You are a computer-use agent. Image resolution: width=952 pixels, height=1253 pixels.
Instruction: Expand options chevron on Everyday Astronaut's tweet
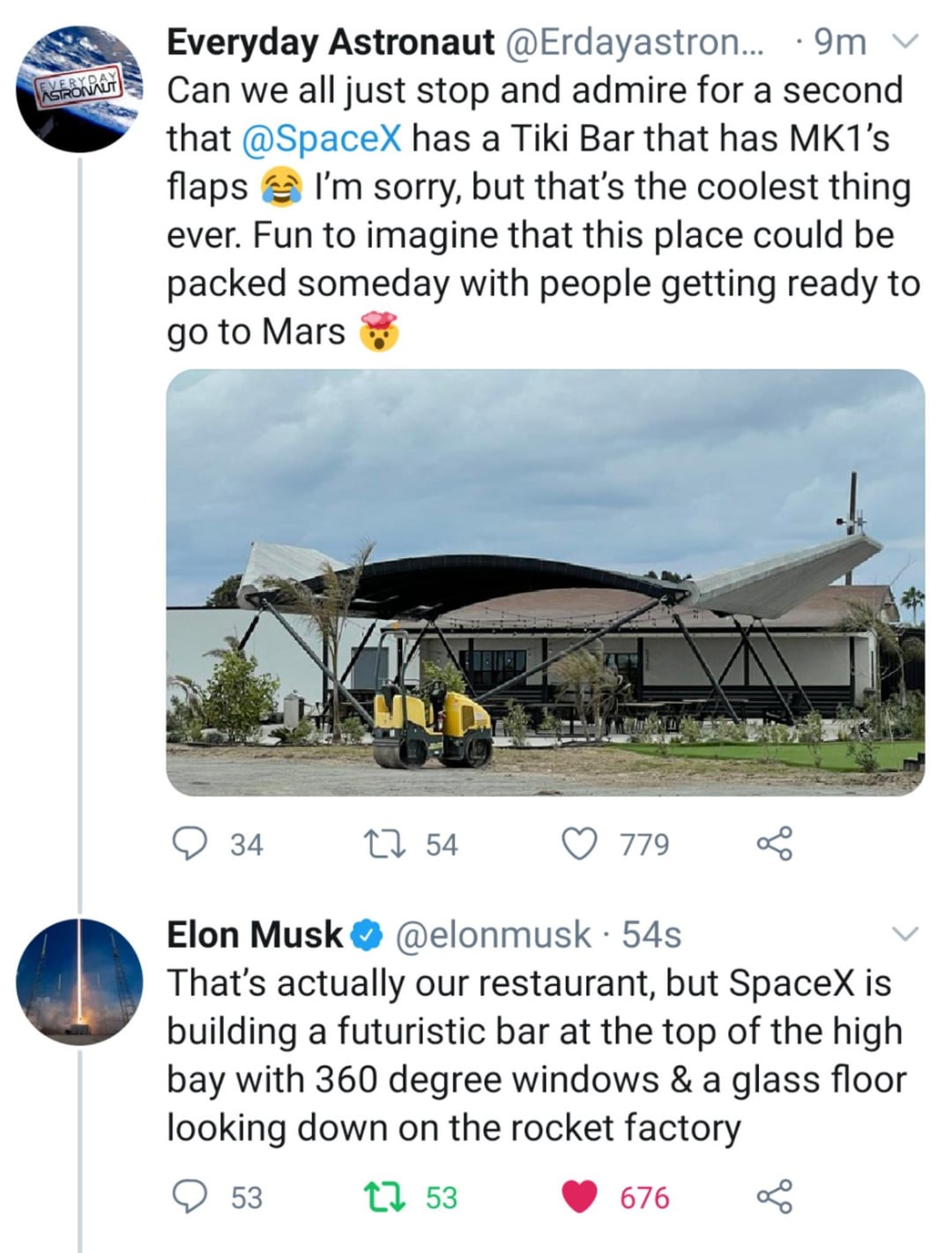[906, 41]
